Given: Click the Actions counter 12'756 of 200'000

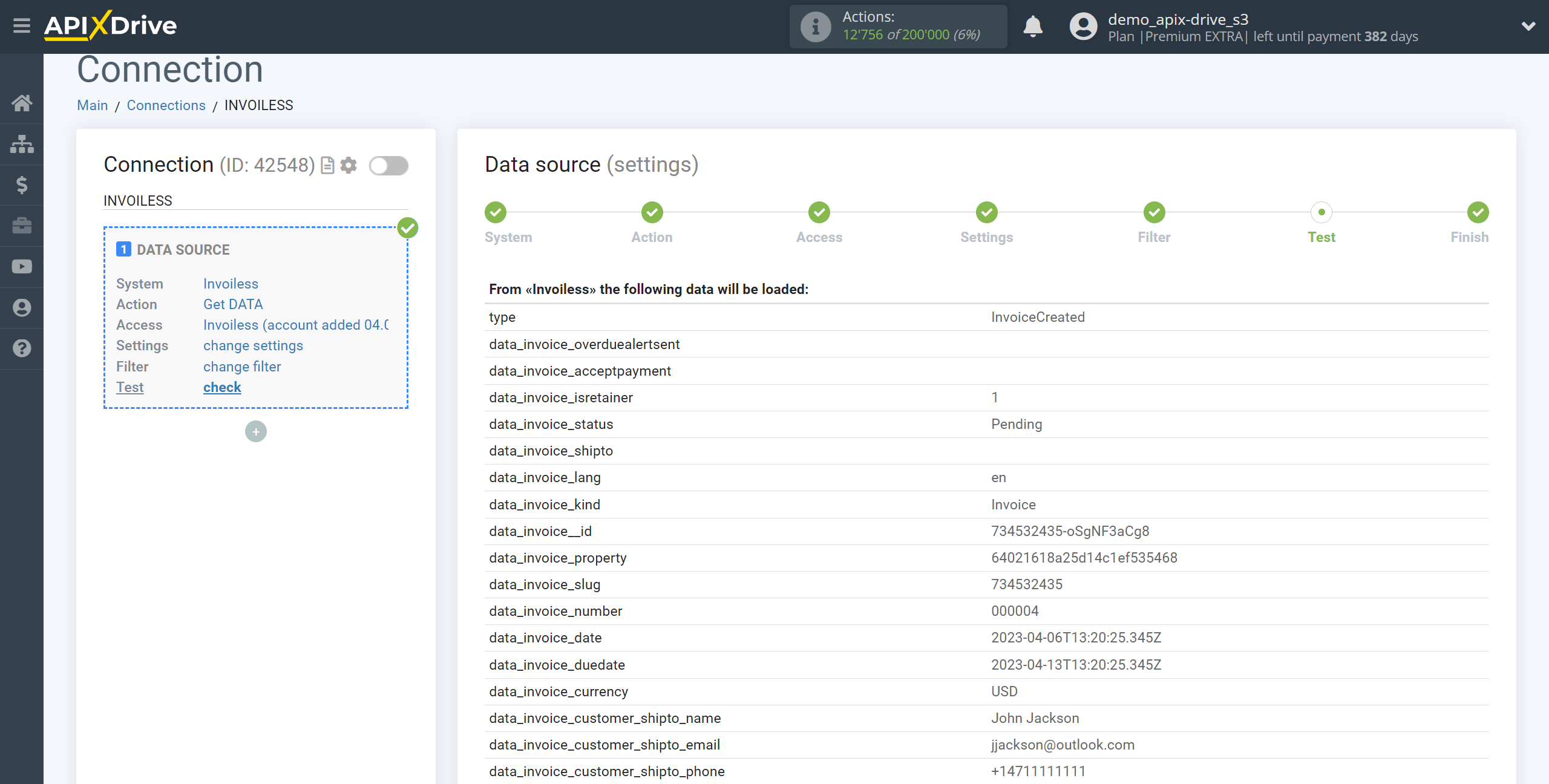Looking at the screenshot, I should point(911,35).
